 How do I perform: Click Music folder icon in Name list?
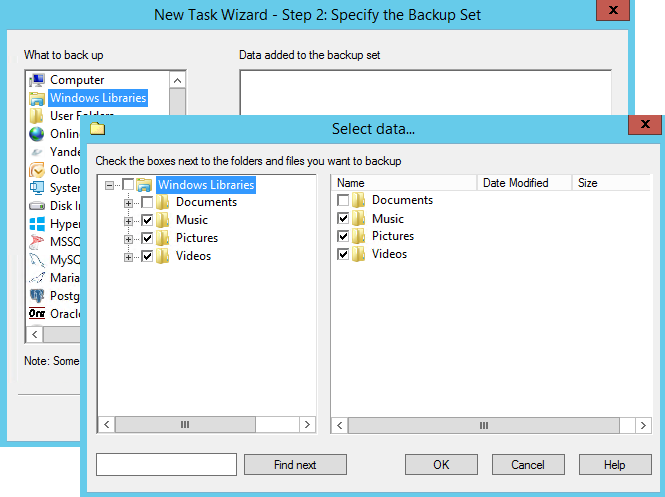pos(359,218)
